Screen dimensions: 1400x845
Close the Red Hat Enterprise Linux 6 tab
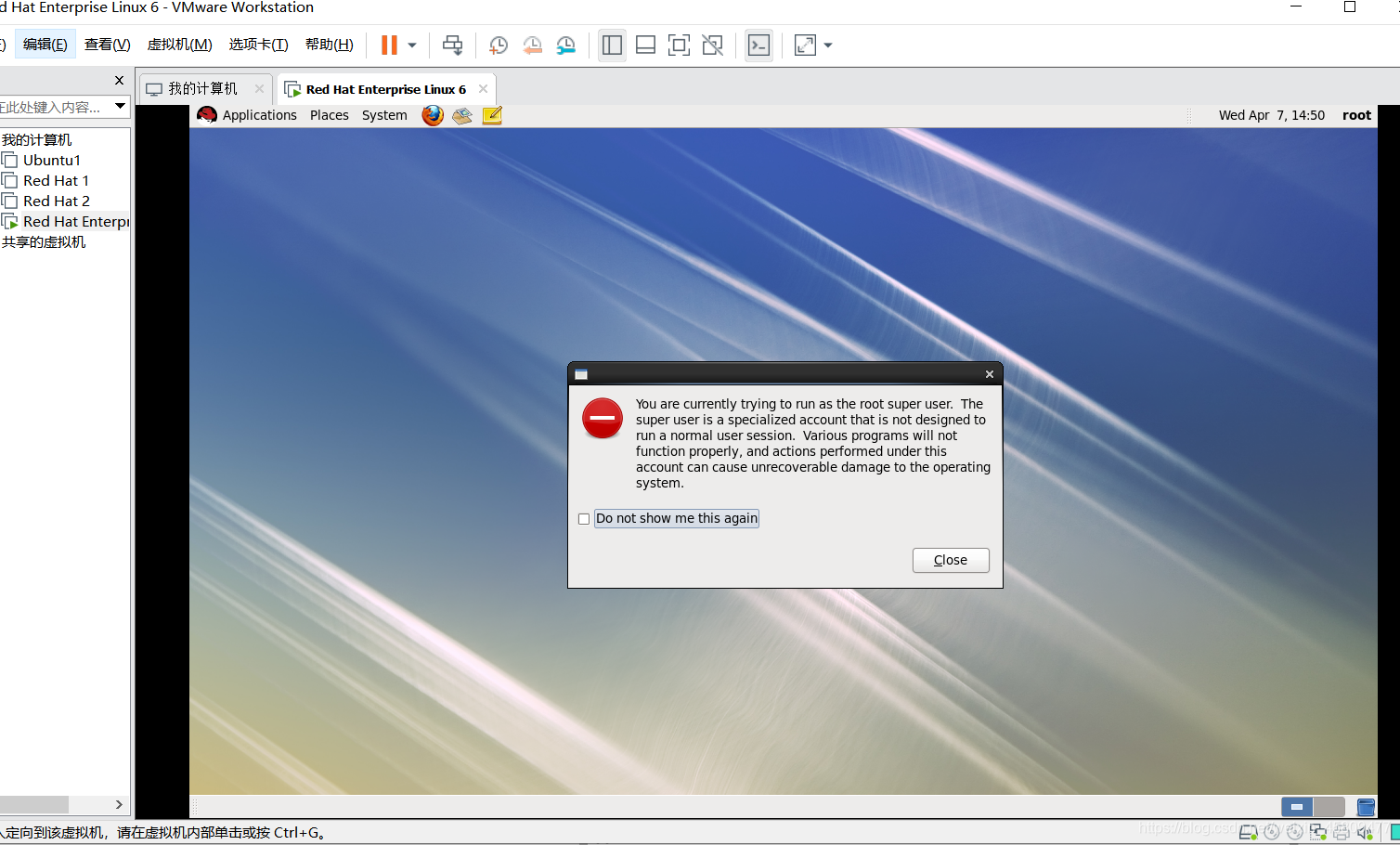click(483, 88)
